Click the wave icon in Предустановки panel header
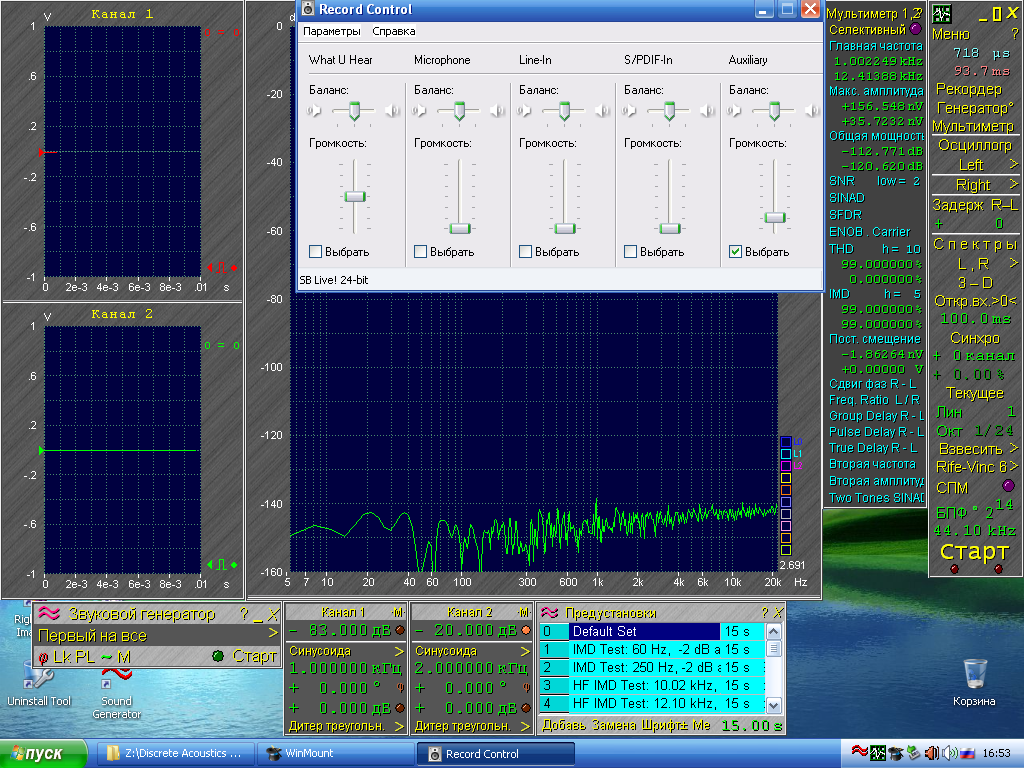The image size is (1024, 768). (550, 613)
